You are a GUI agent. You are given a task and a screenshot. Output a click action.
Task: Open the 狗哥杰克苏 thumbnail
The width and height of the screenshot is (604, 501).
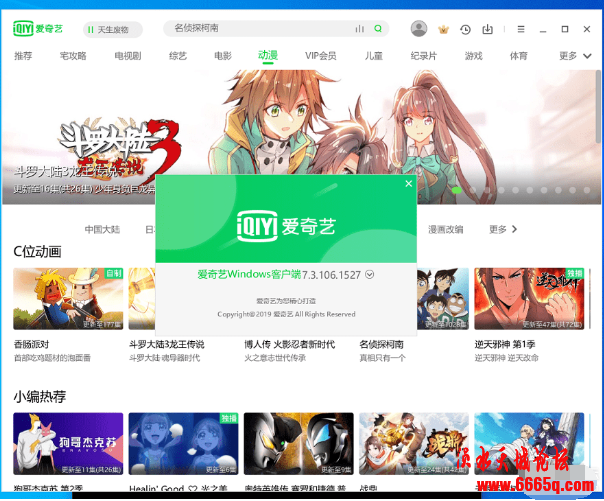[68, 444]
